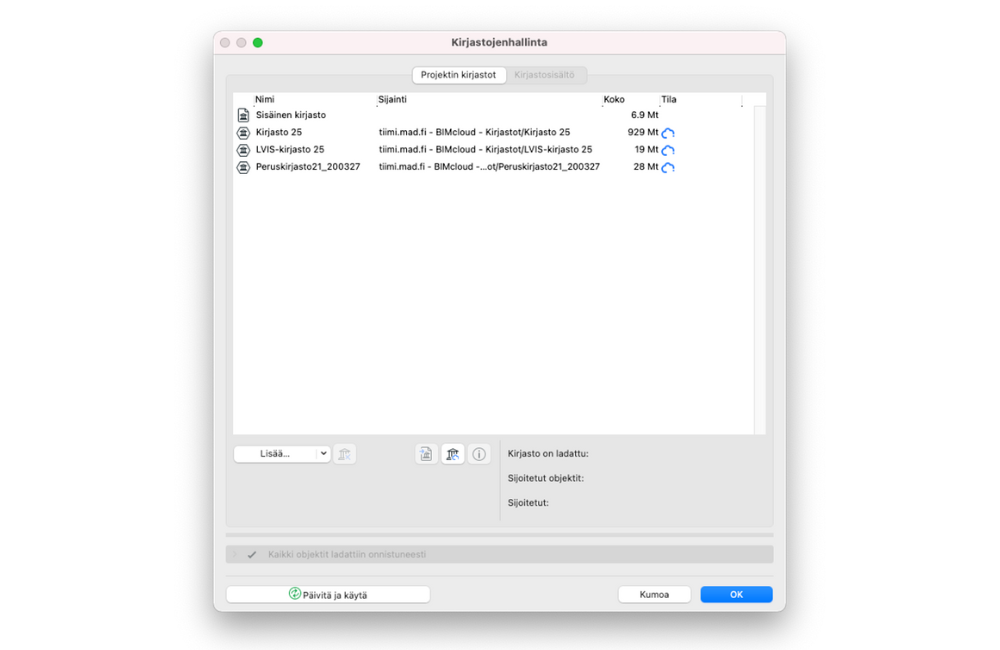Image resolution: width=1000 pixels, height=650 pixels.
Task: Click the 19 Mt size value
Action: click(x=646, y=149)
